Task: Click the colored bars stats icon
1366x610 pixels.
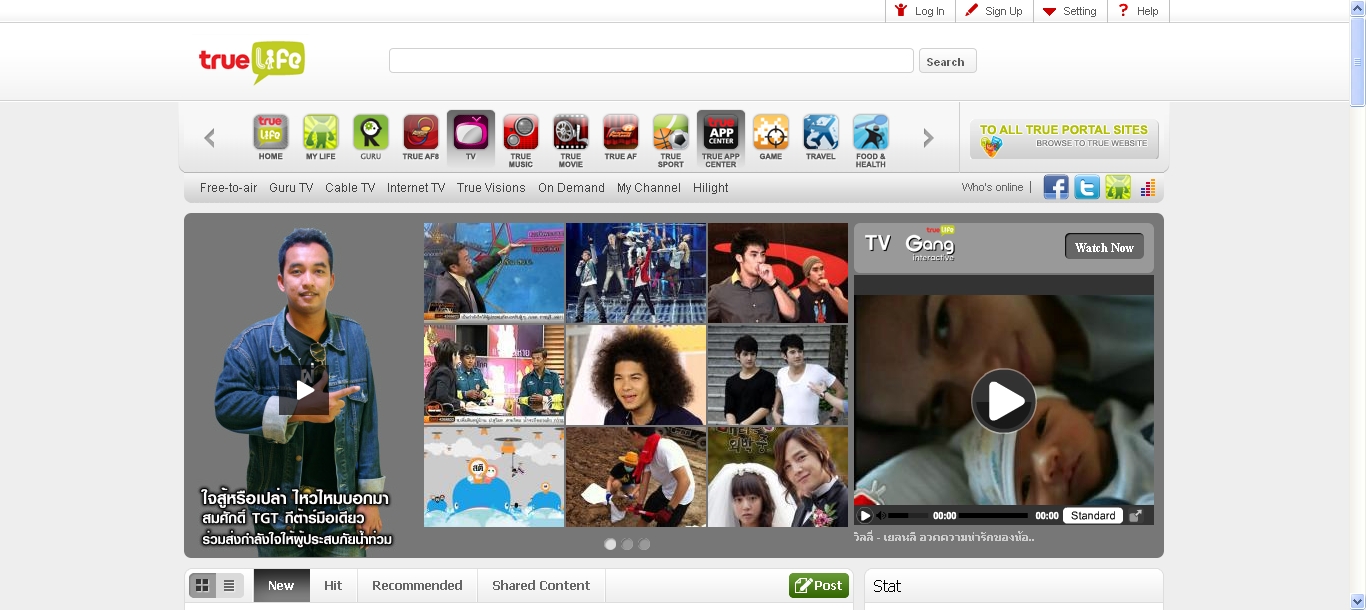Action: 1147,187
